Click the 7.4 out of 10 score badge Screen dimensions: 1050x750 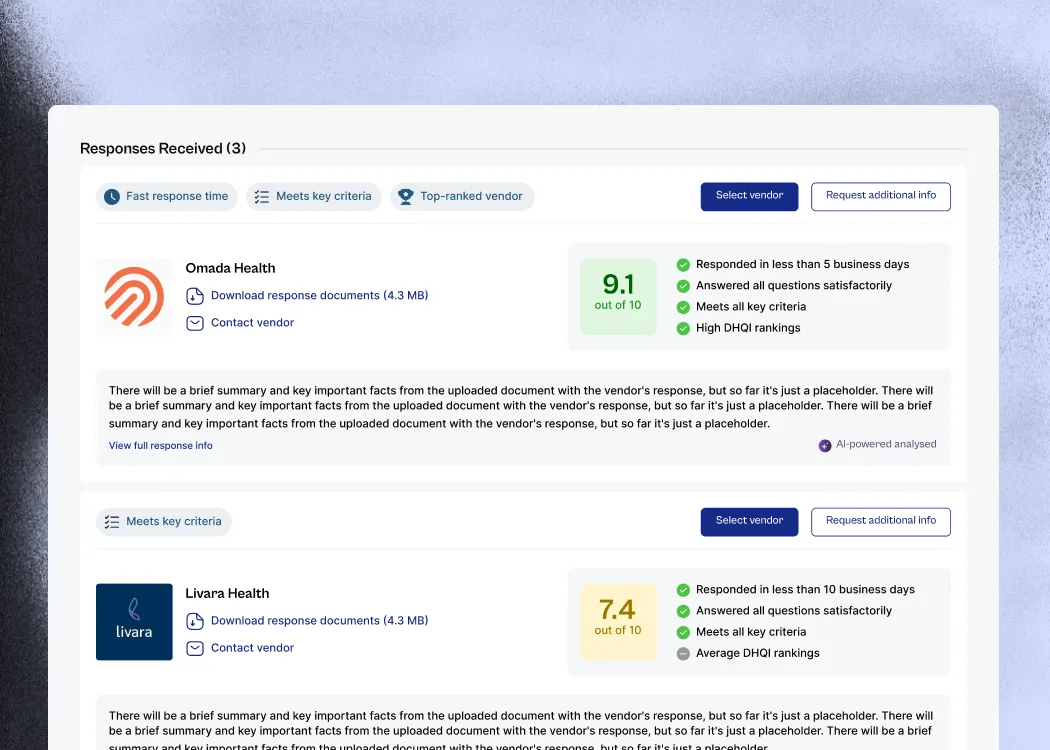click(618, 621)
